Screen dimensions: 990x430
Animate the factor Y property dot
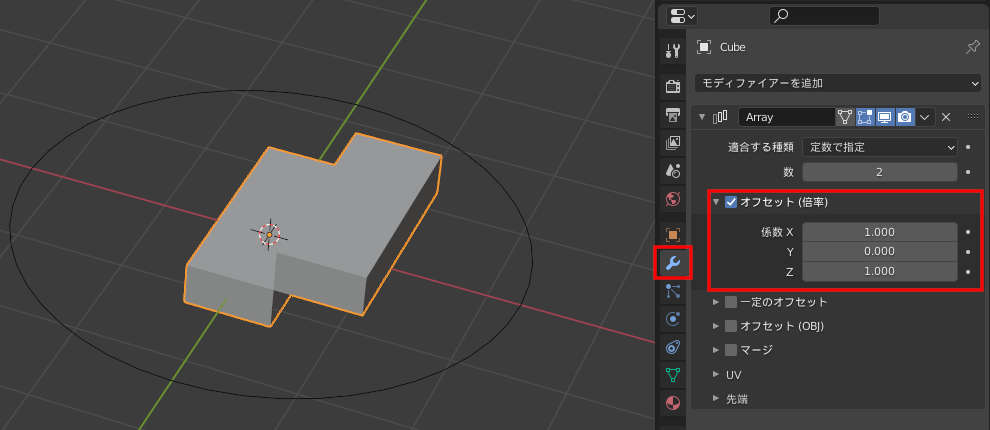pos(969,251)
